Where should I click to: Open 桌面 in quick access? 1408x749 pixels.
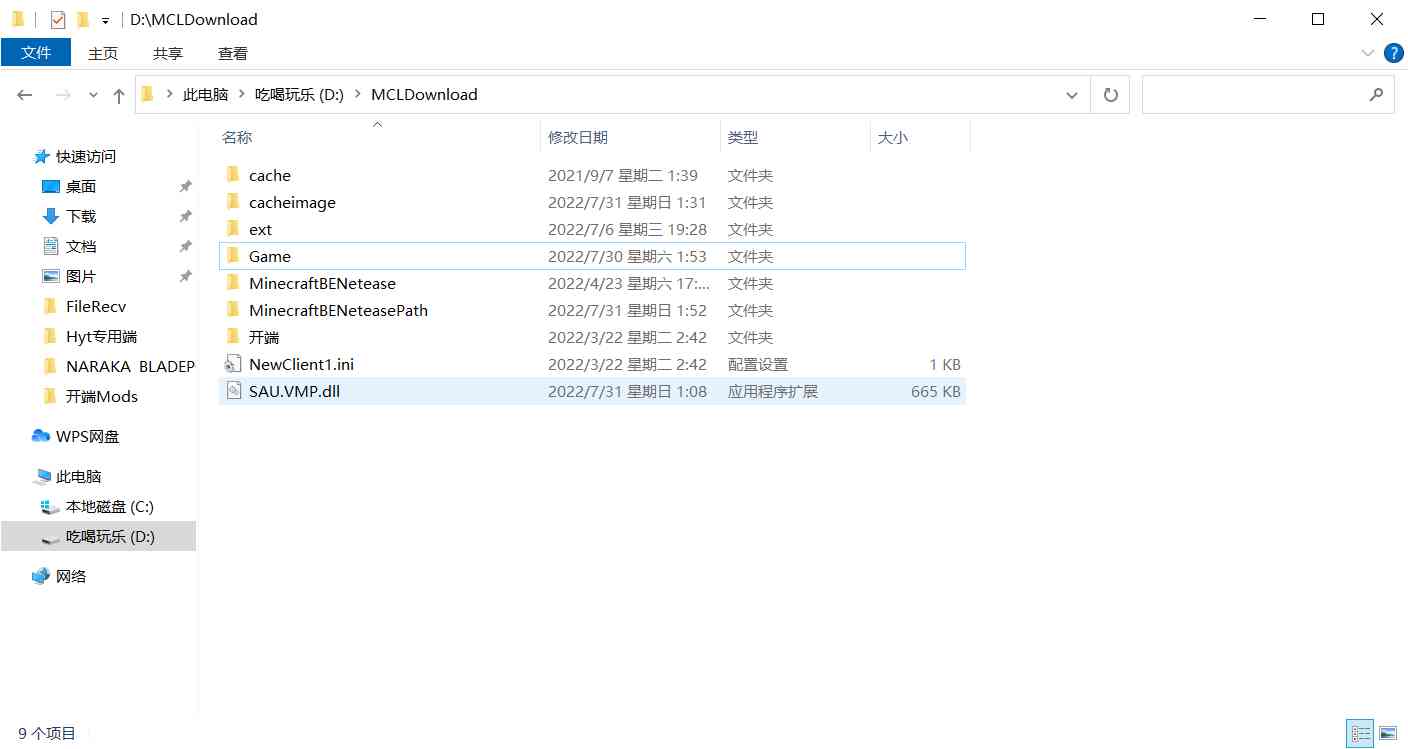pyautogui.click(x=81, y=186)
